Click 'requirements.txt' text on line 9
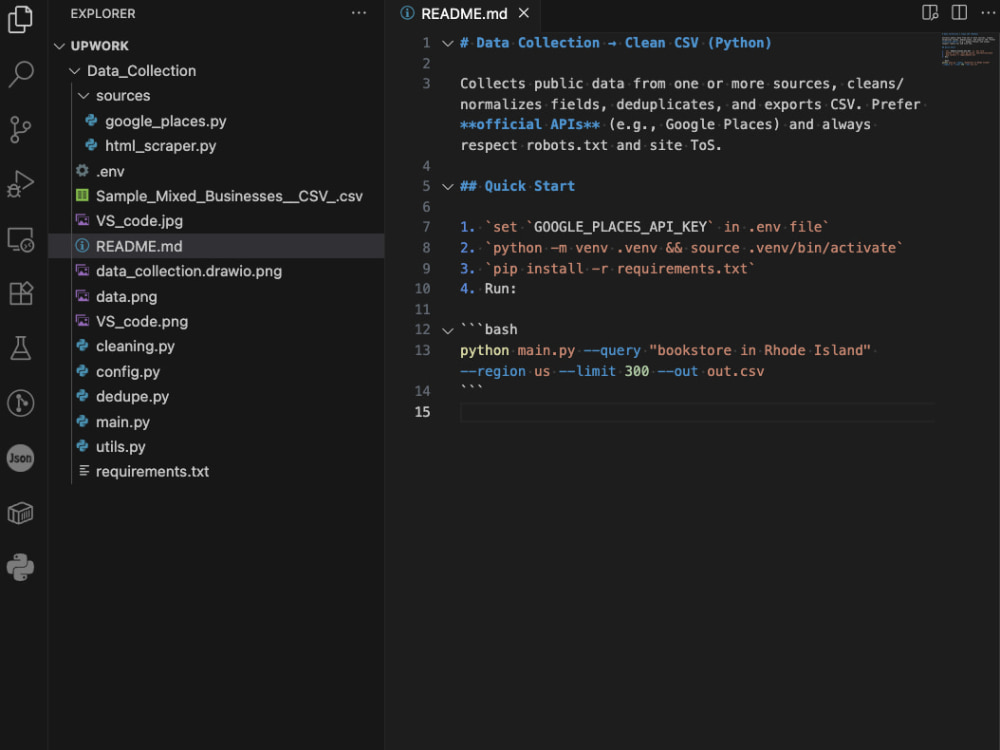The image size is (1000, 750). coord(682,268)
